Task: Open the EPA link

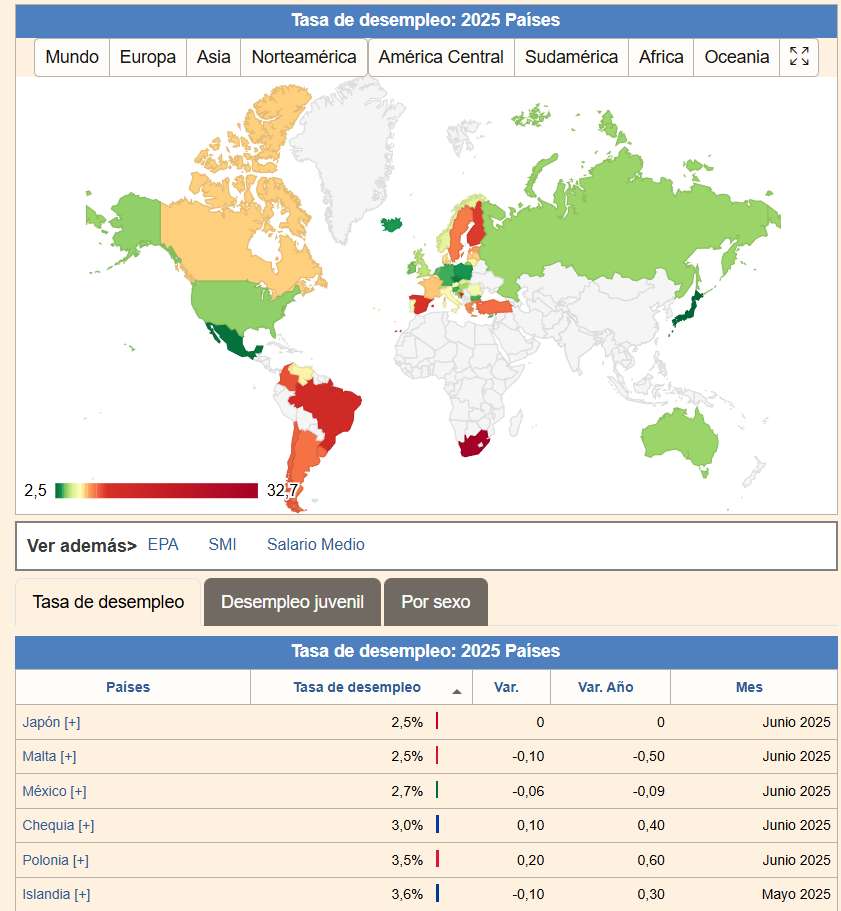Action: click(163, 545)
